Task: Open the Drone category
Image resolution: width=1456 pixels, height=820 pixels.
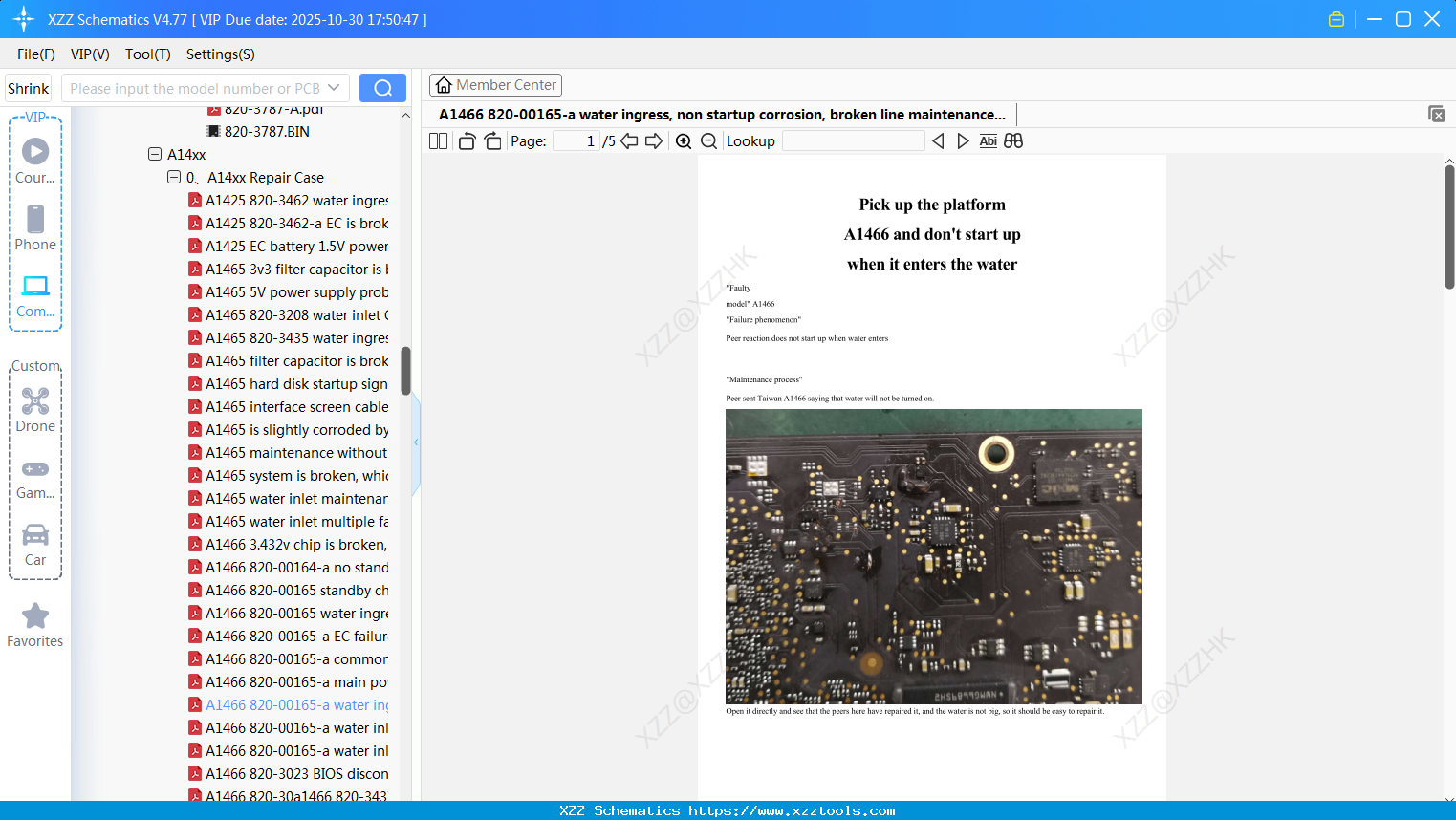Action: tap(35, 410)
